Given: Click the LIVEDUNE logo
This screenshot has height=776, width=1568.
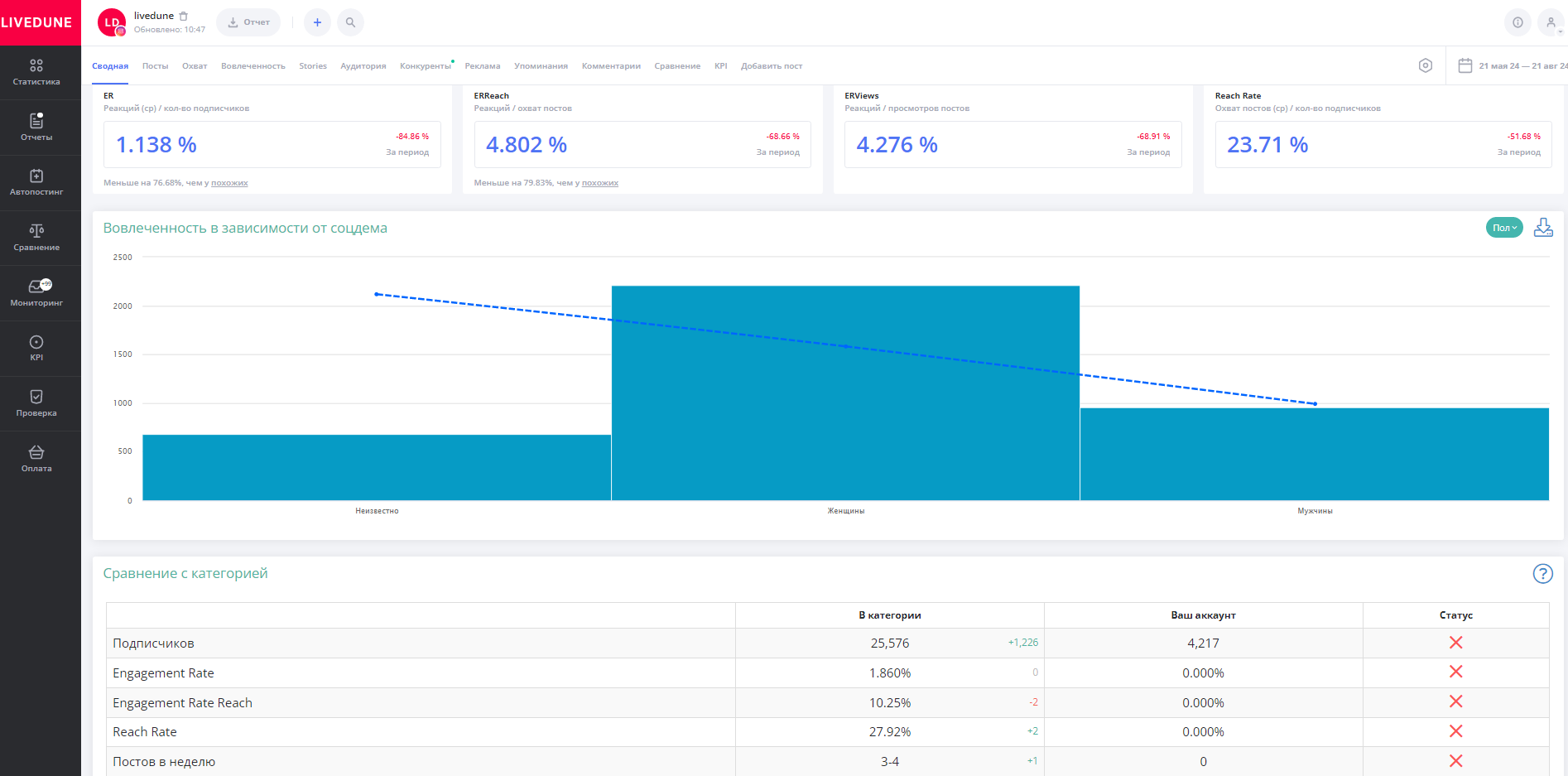Looking at the screenshot, I should pos(36,22).
